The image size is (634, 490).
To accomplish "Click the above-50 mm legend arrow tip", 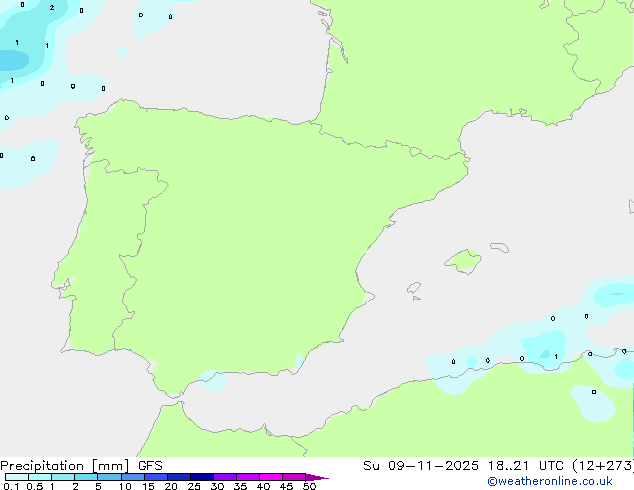I will (x=317, y=477).
